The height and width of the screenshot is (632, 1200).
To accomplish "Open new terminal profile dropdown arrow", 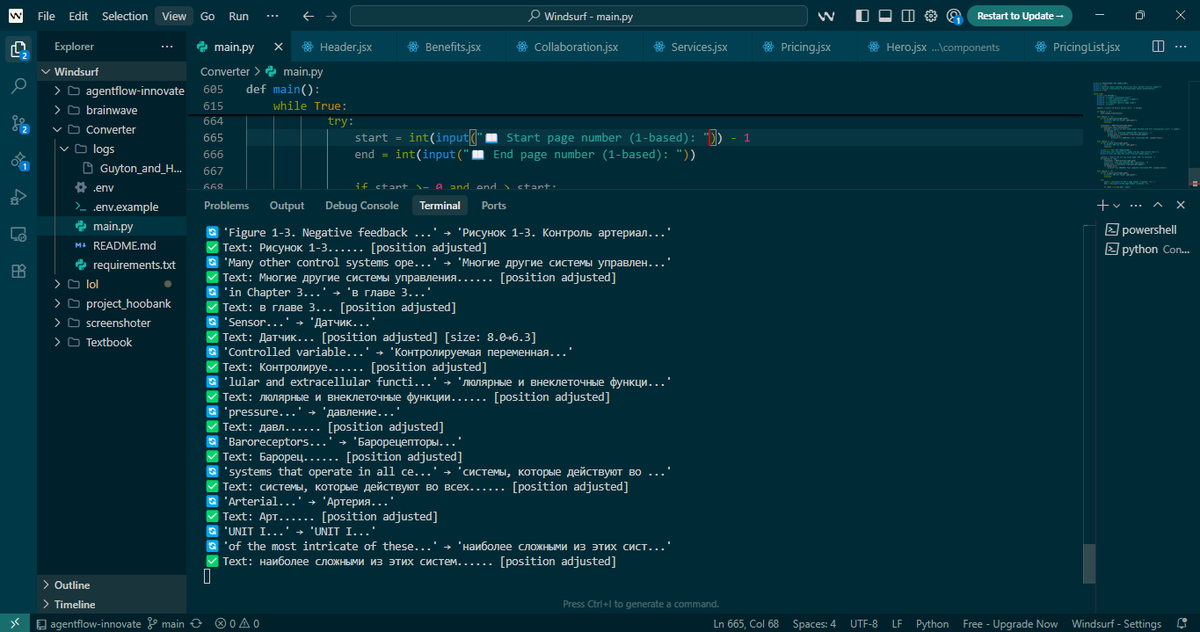I will tap(1117, 205).
